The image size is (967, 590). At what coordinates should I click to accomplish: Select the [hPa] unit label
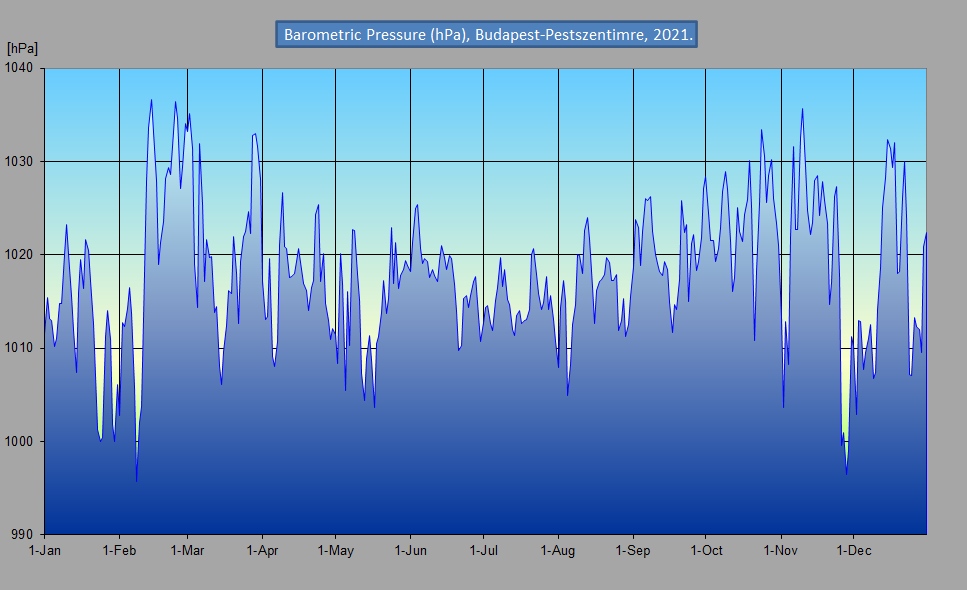pos(22,48)
